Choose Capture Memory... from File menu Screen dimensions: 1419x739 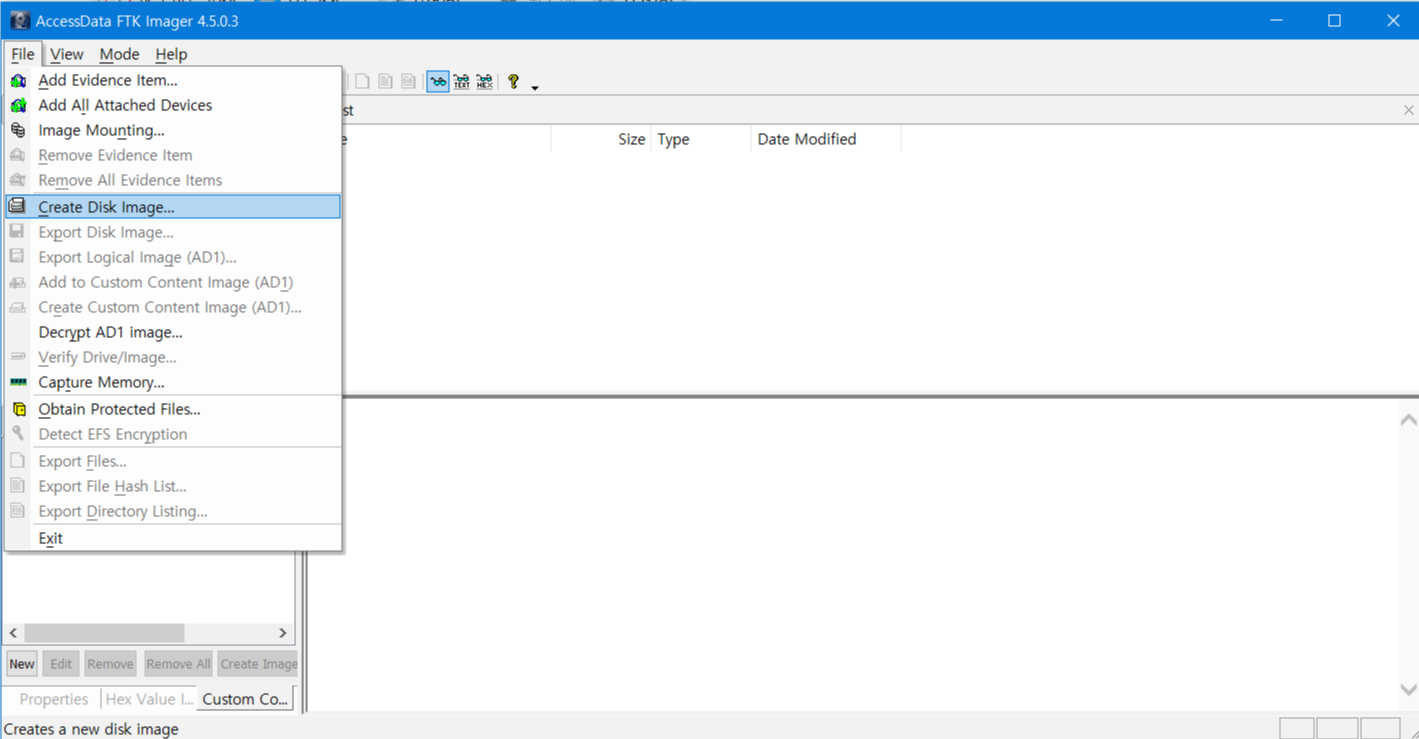tap(173, 382)
